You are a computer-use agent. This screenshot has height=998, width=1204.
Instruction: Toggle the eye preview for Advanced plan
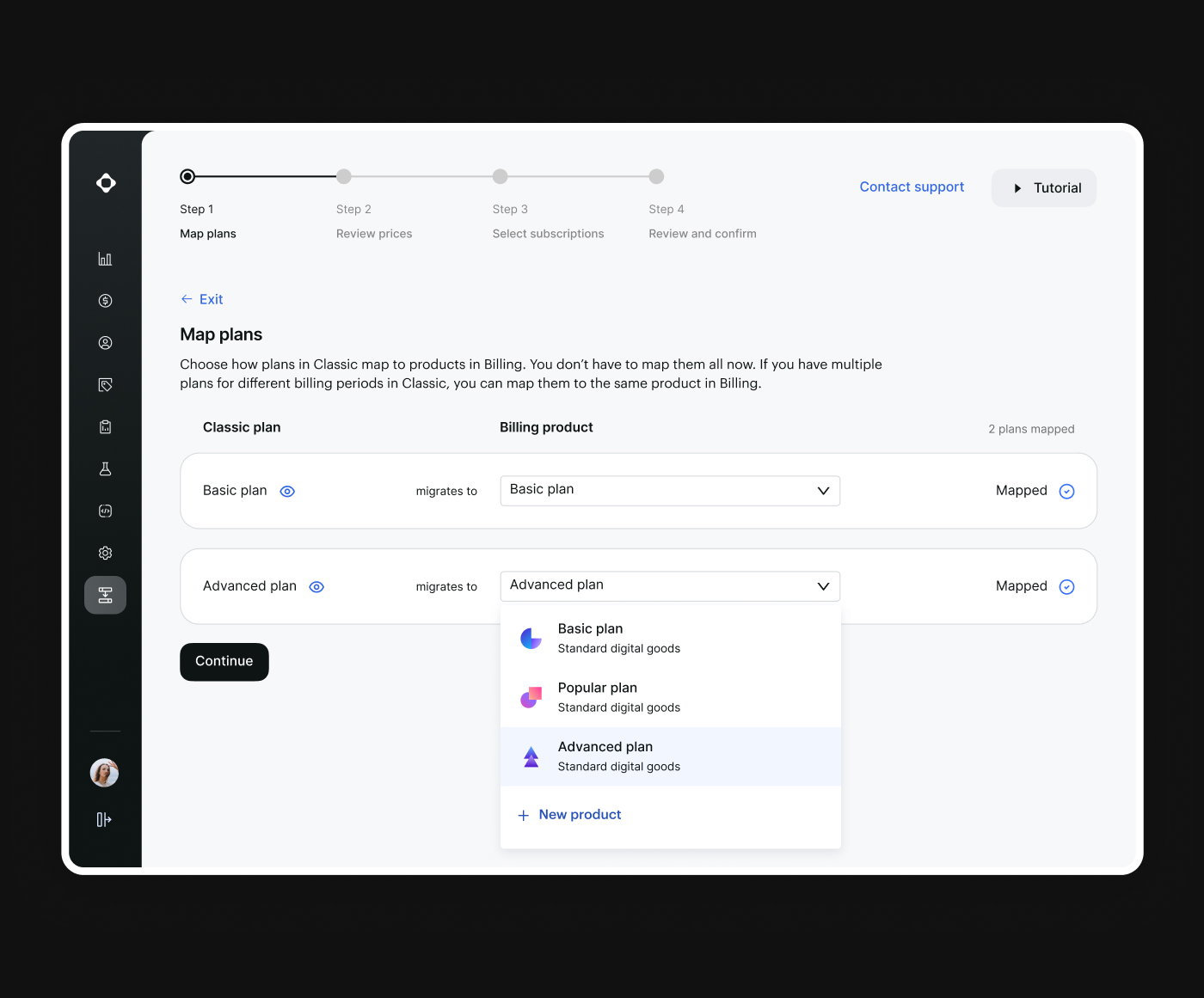tap(316, 587)
